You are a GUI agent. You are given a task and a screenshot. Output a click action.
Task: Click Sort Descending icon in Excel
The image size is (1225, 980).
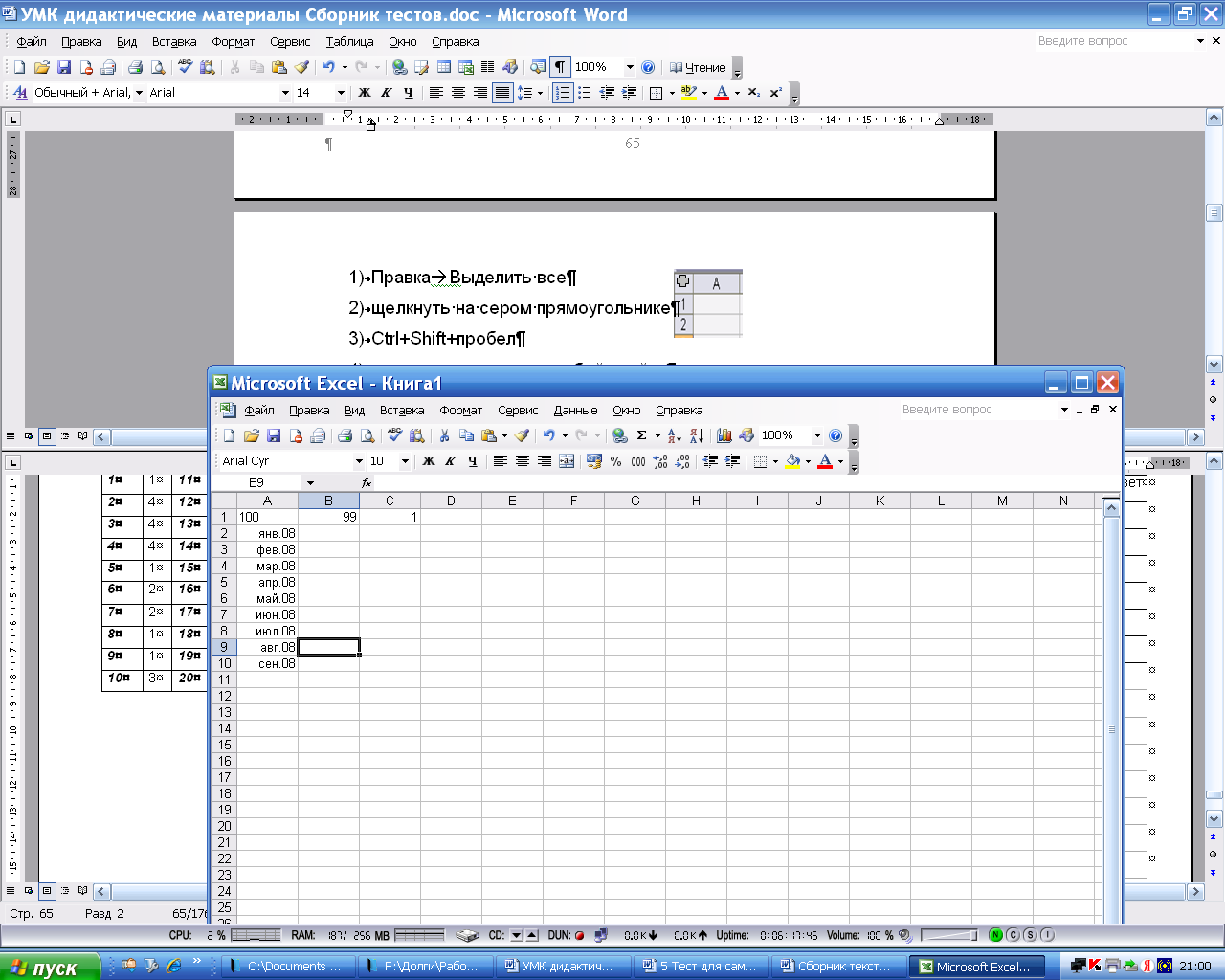[x=697, y=435]
